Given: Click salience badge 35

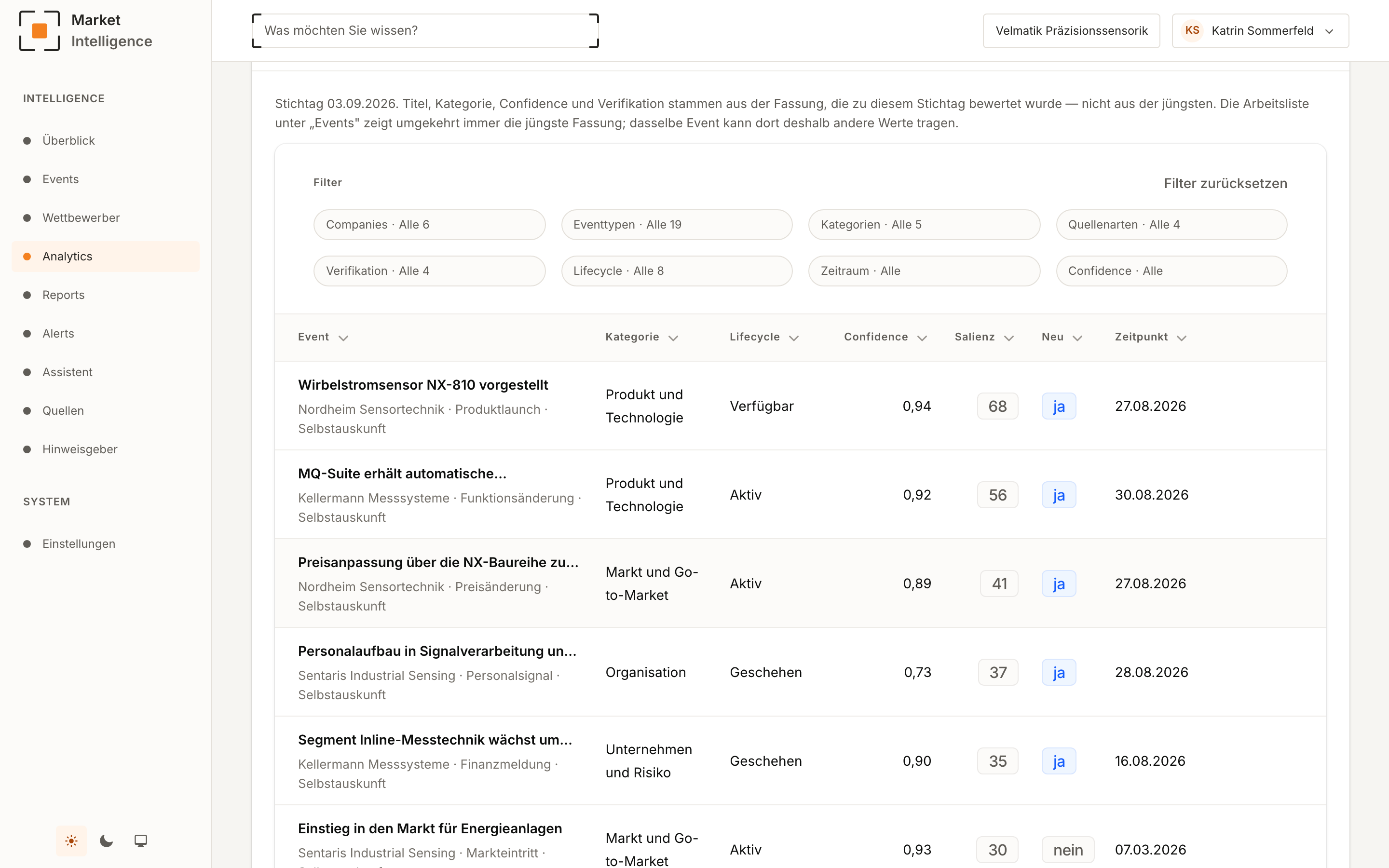Looking at the screenshot, I should (x=997, y=761).
